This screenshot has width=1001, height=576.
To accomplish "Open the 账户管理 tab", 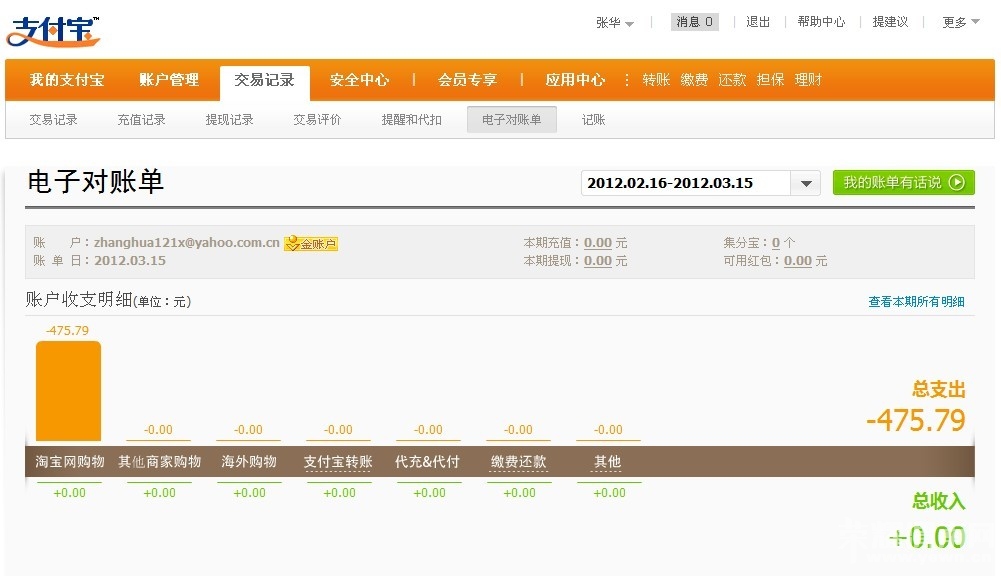I will click(169, 80).
